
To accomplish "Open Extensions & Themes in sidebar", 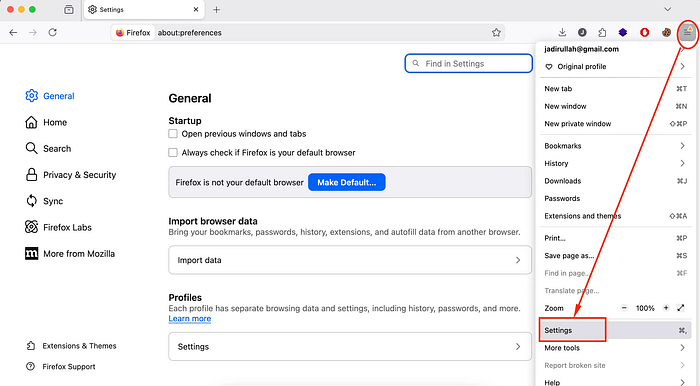I will pyautogui.click(x=71, y=346).
